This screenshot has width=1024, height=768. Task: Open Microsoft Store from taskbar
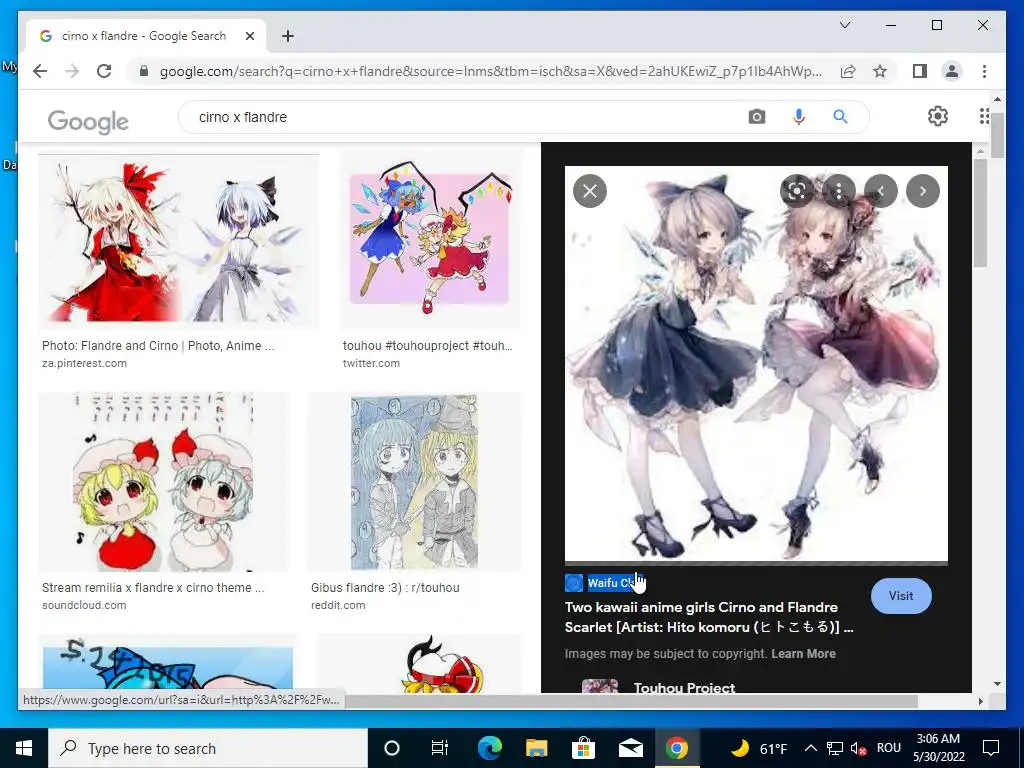click(x=583, y=748)
